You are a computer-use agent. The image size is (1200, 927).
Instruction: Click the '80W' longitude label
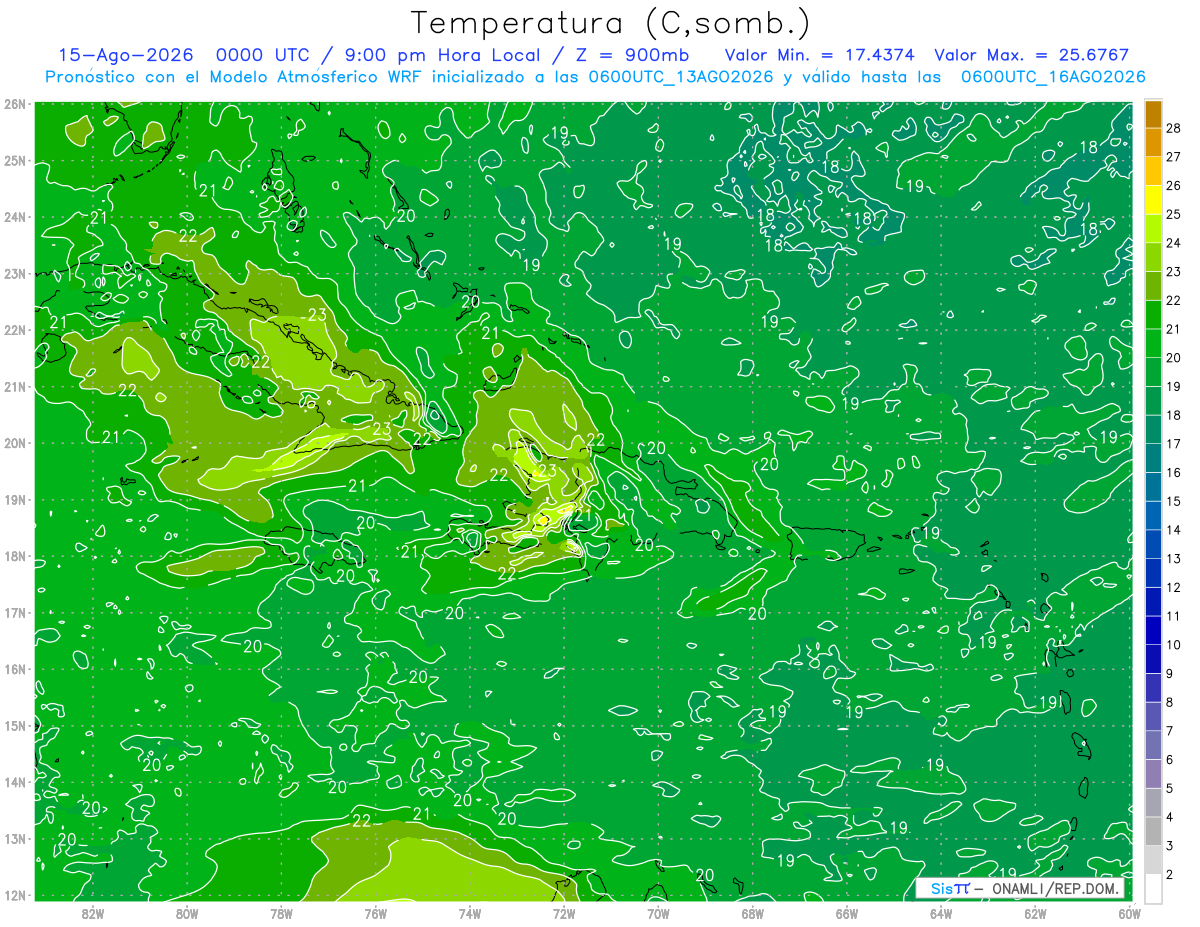click(186, 913)
